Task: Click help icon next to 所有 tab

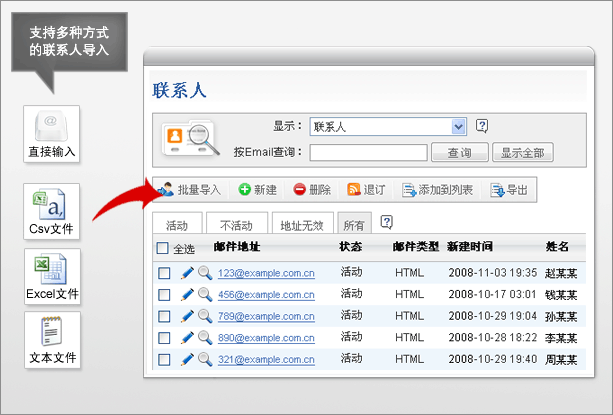Action: (x=387, y=222)
